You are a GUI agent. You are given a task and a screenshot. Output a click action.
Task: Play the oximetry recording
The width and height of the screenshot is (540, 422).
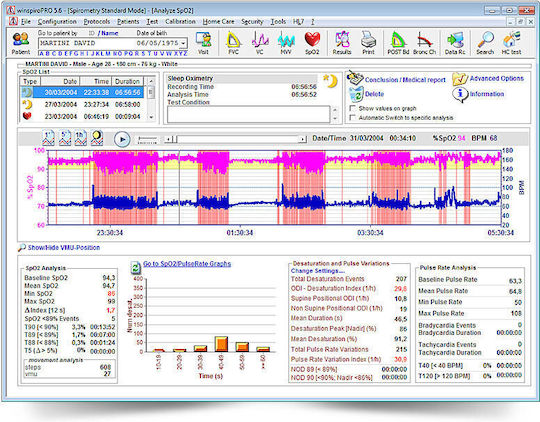122,139
